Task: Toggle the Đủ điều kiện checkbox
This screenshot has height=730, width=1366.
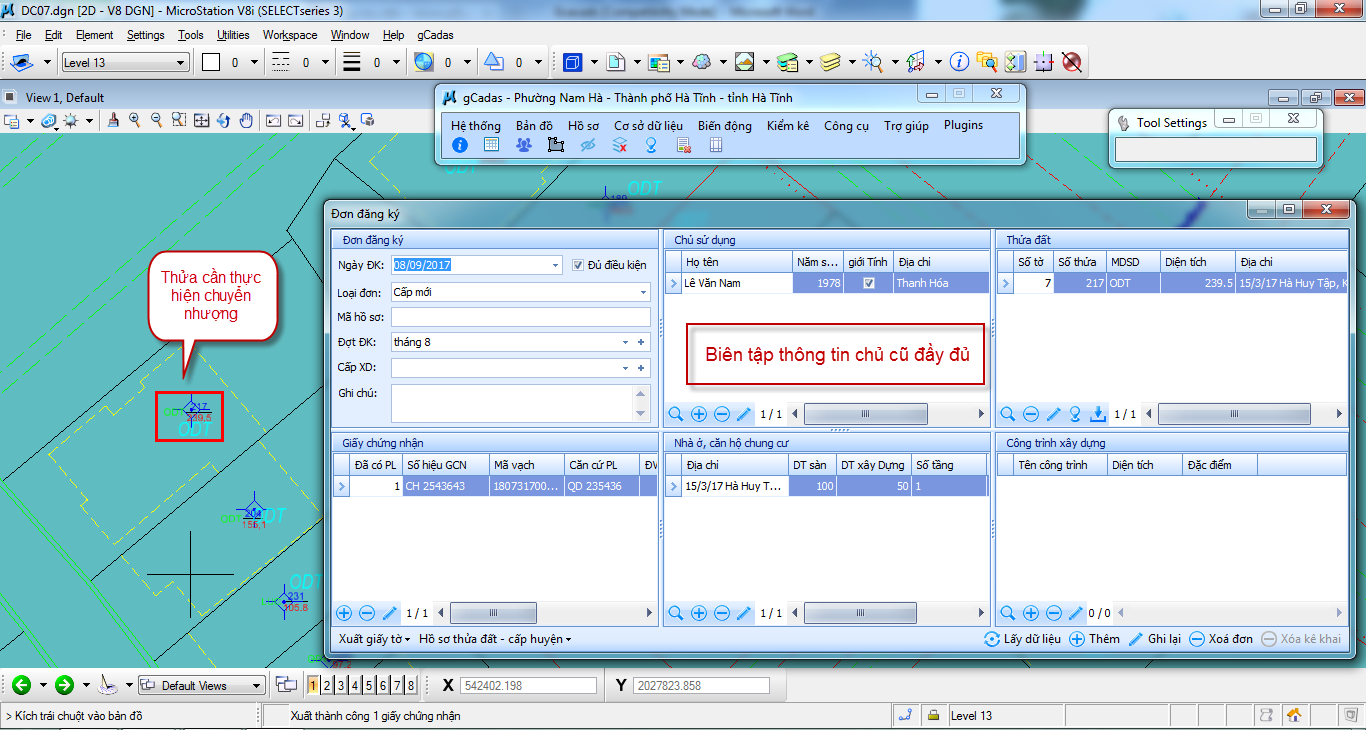Action: [x=578, y=265]
